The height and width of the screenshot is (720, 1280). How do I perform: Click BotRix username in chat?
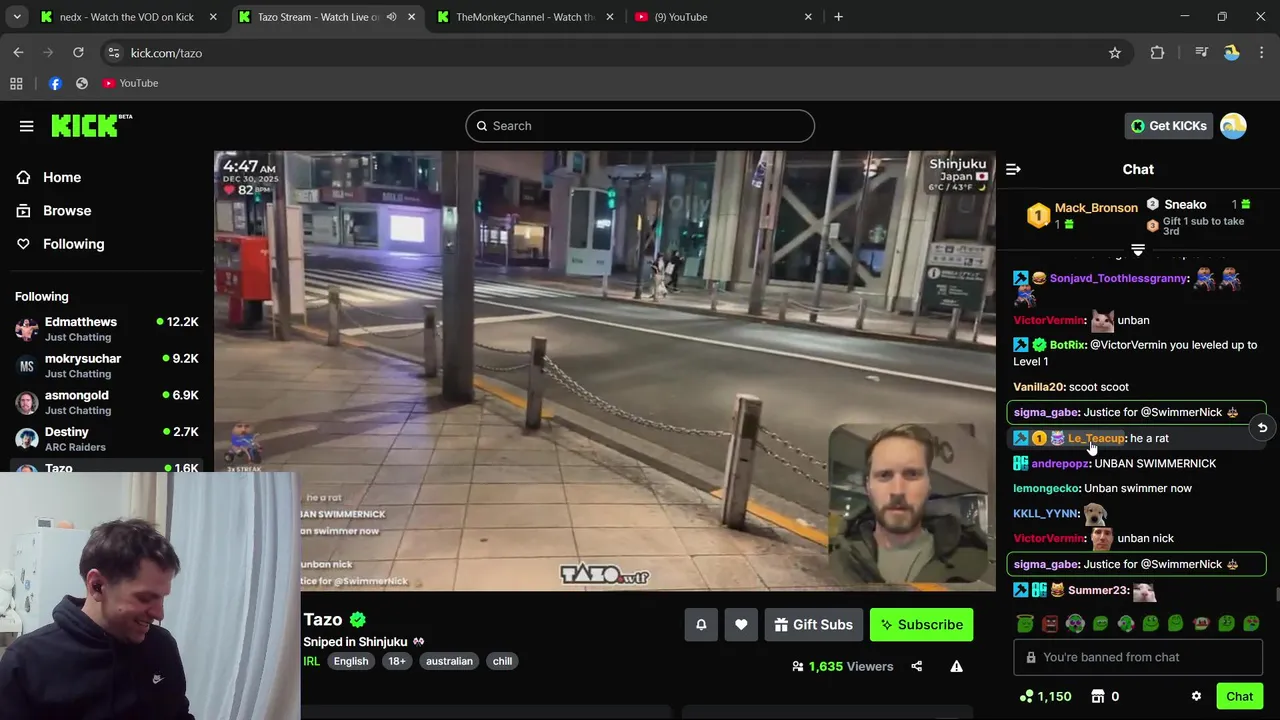pyautogui.click(x=1067, y=345)
